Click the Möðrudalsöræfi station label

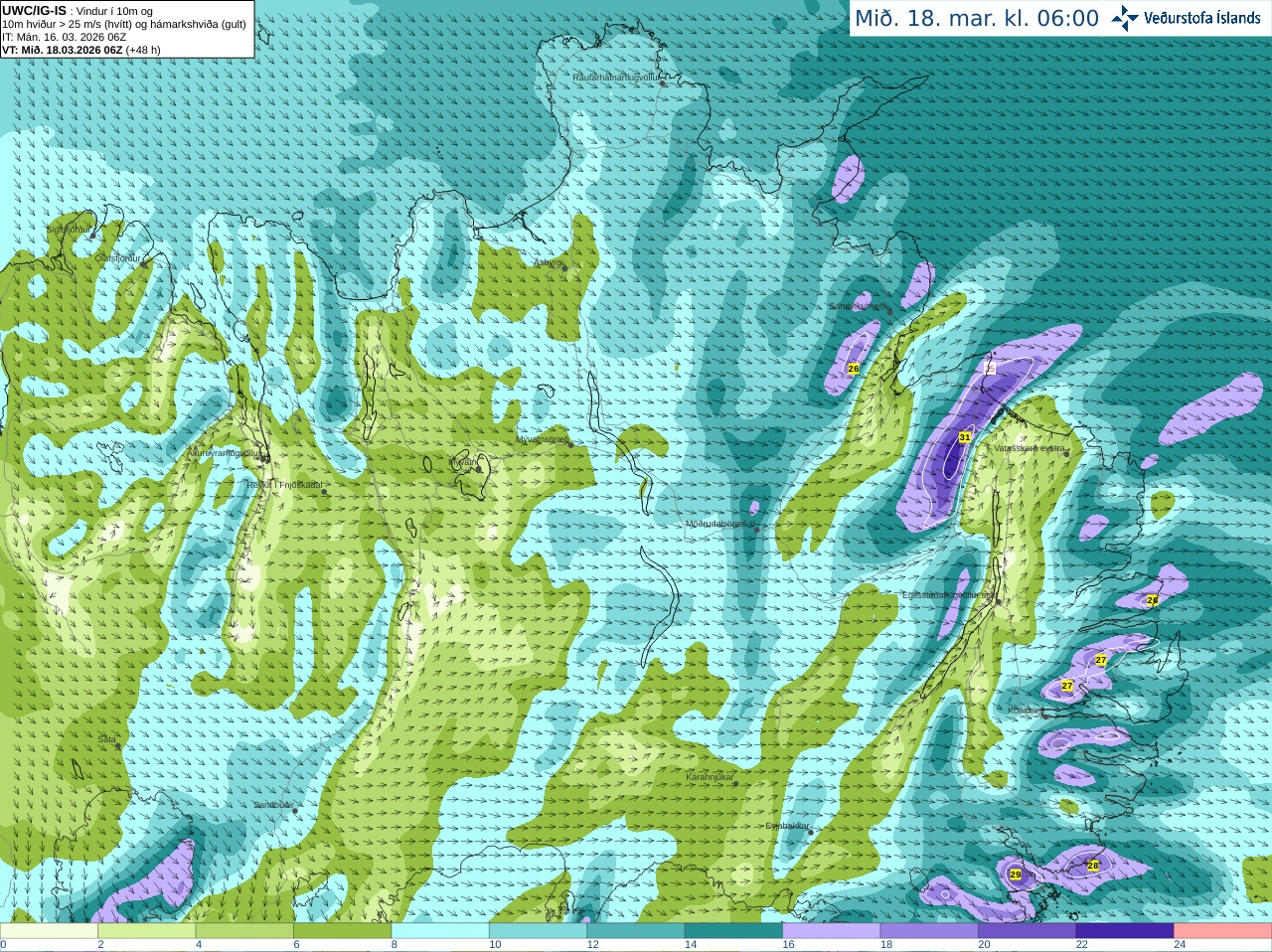[720, 524]
